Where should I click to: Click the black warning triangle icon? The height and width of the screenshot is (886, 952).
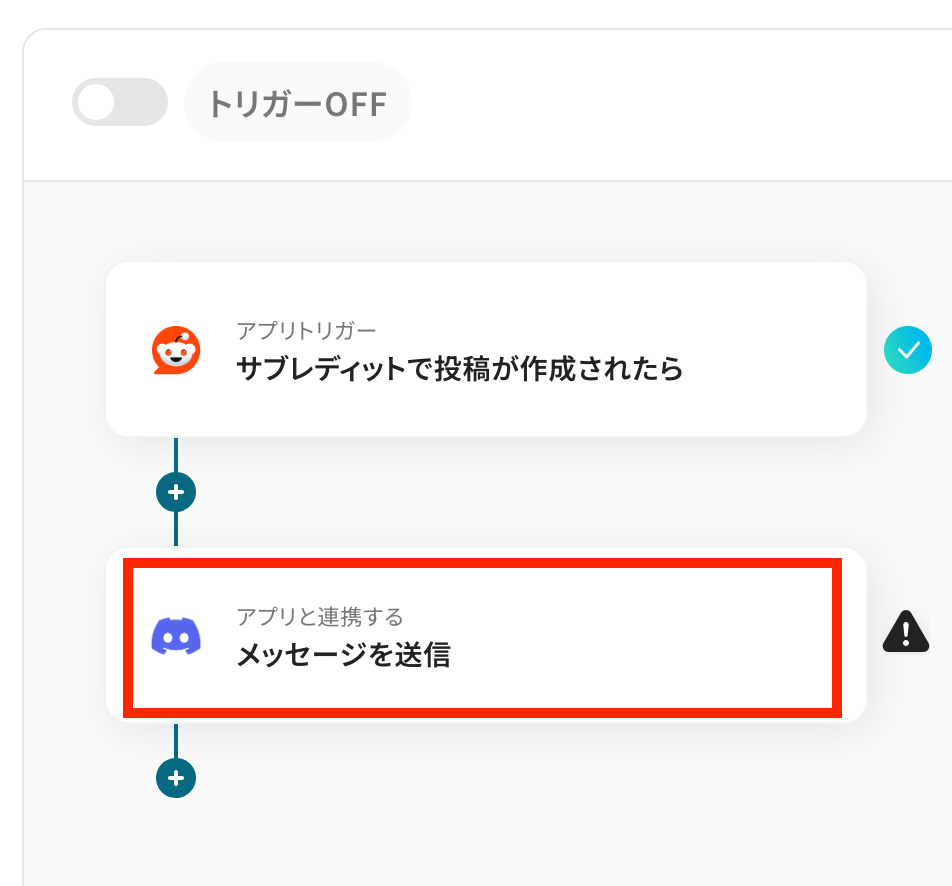(906, 632)
